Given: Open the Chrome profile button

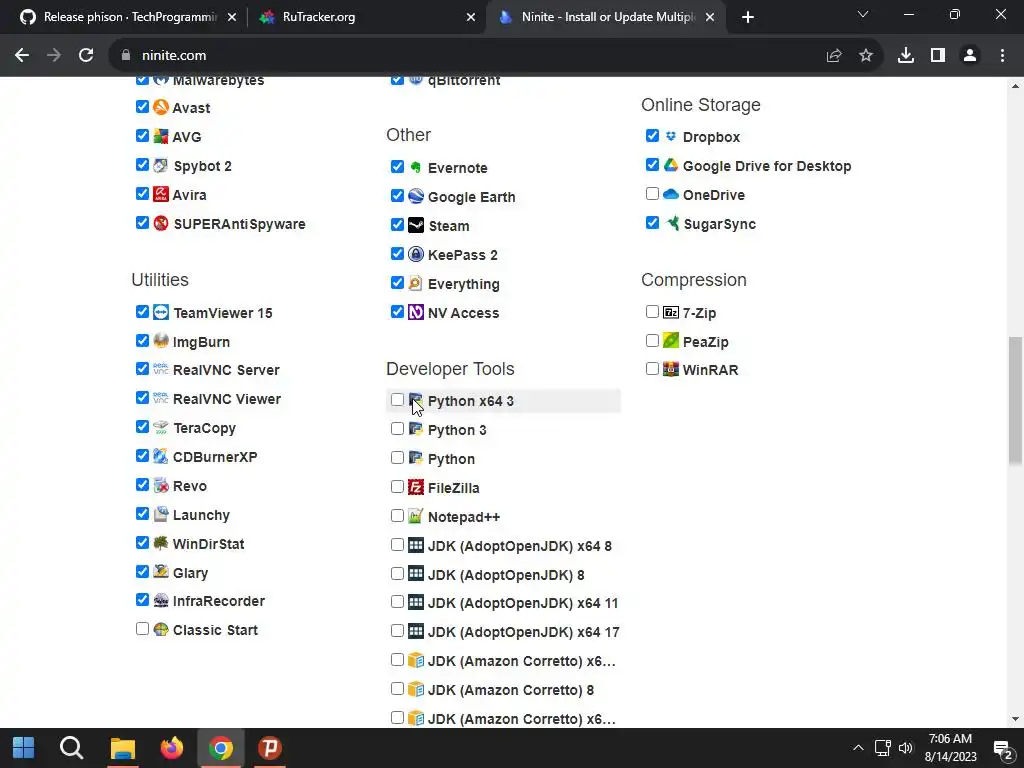Looking at the screenshot, I should click(x=970, y=56).
